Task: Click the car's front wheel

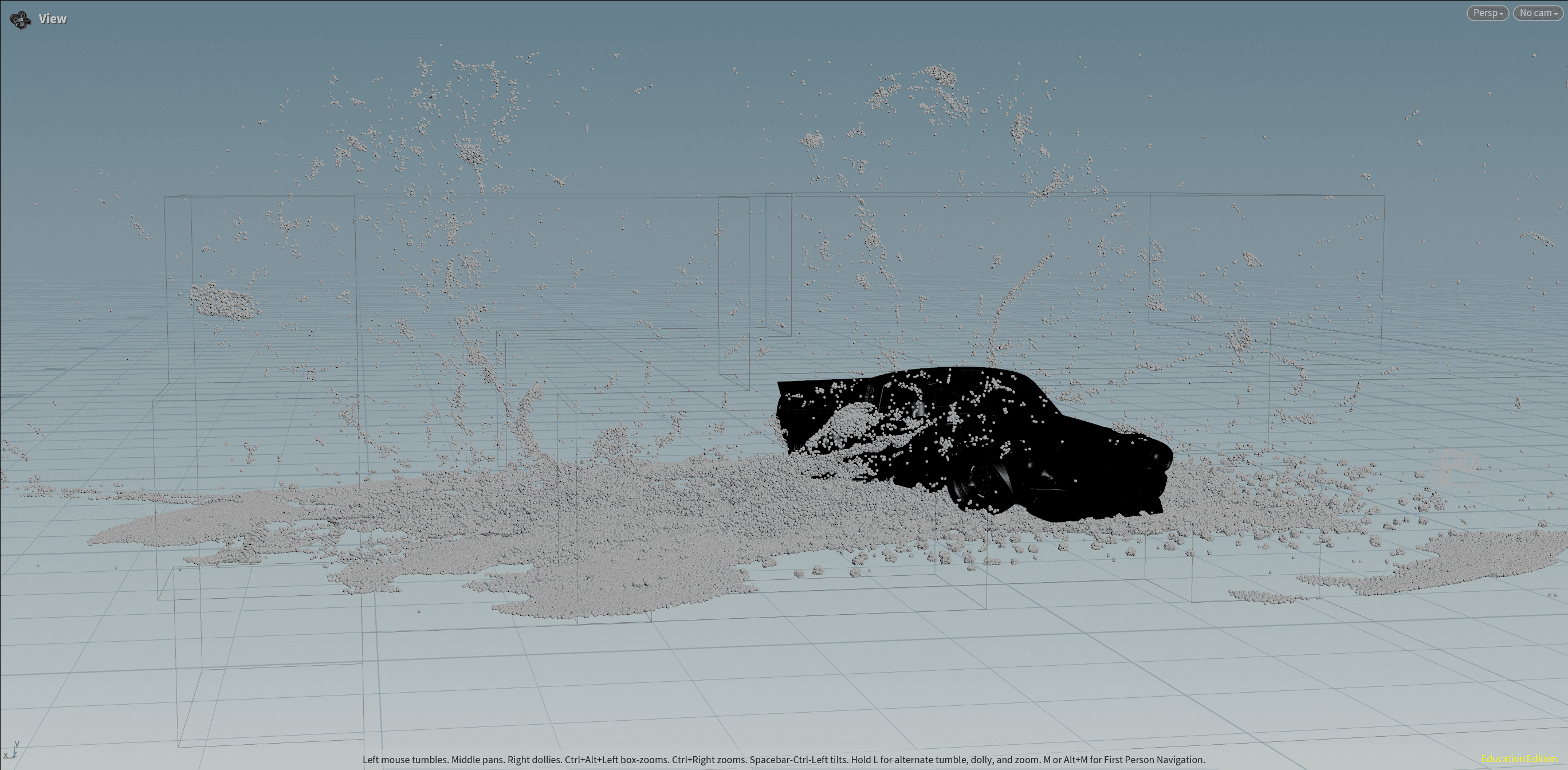Action: coord(981,481)
